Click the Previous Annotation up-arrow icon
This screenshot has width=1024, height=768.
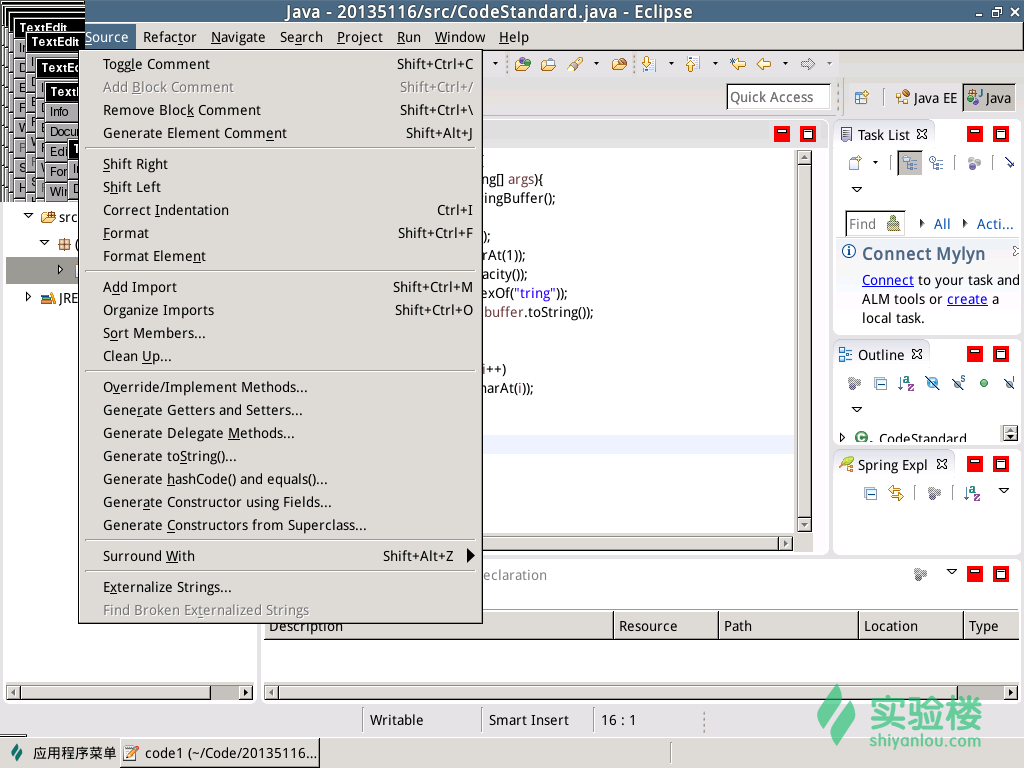coord(693,64)
